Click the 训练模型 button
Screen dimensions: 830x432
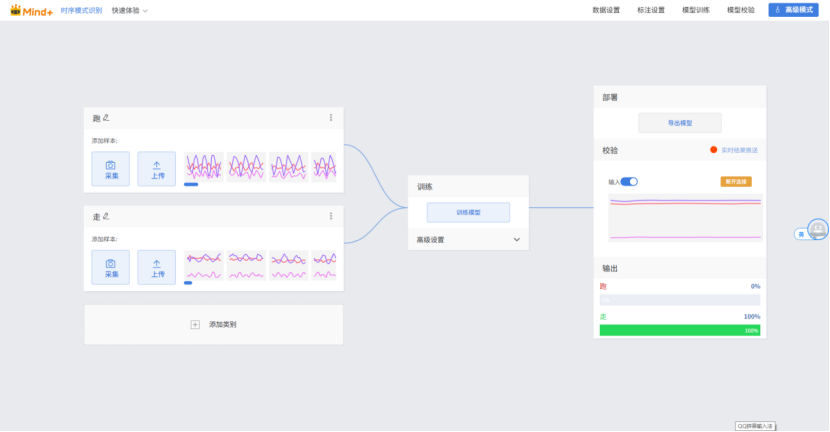click(468, 212)
